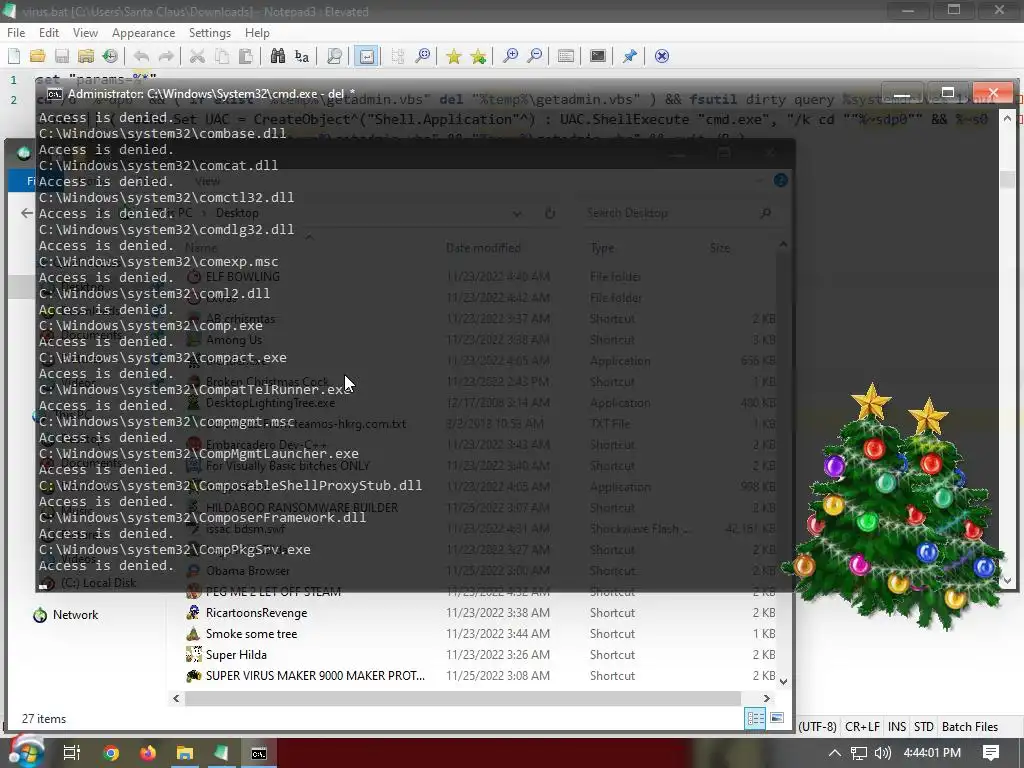This screenshot has height=768, width=1024.
Task: Create a new file in Notepad3 toolbar
Action: click(14, 56)
